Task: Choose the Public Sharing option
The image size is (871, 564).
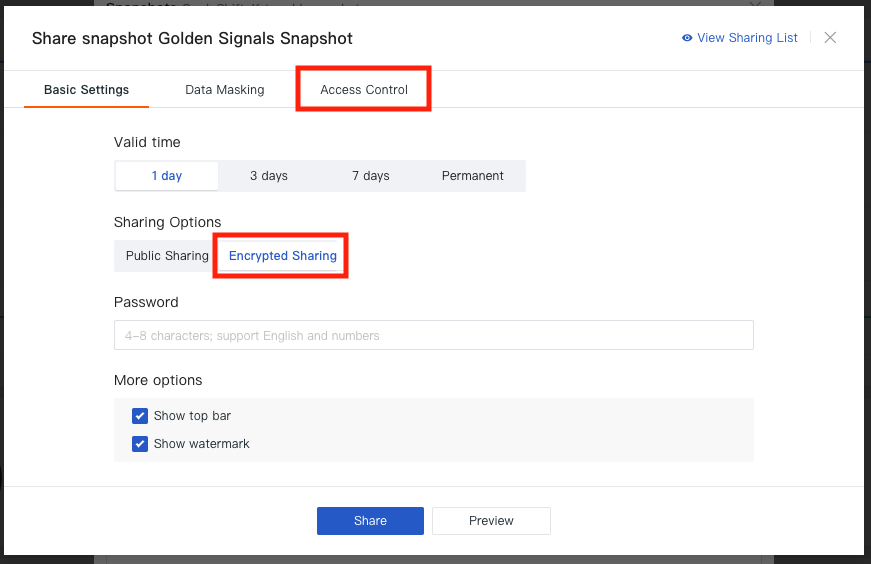Action: [x=167, y=256]
